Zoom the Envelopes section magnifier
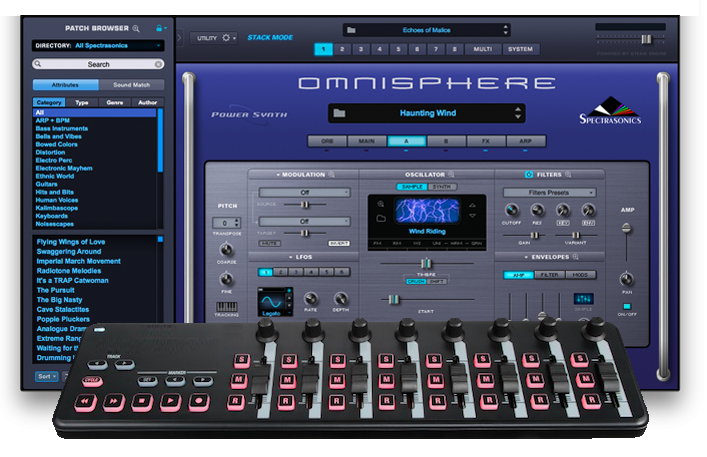This screenshot has height=457, width=707. [575, 257]
